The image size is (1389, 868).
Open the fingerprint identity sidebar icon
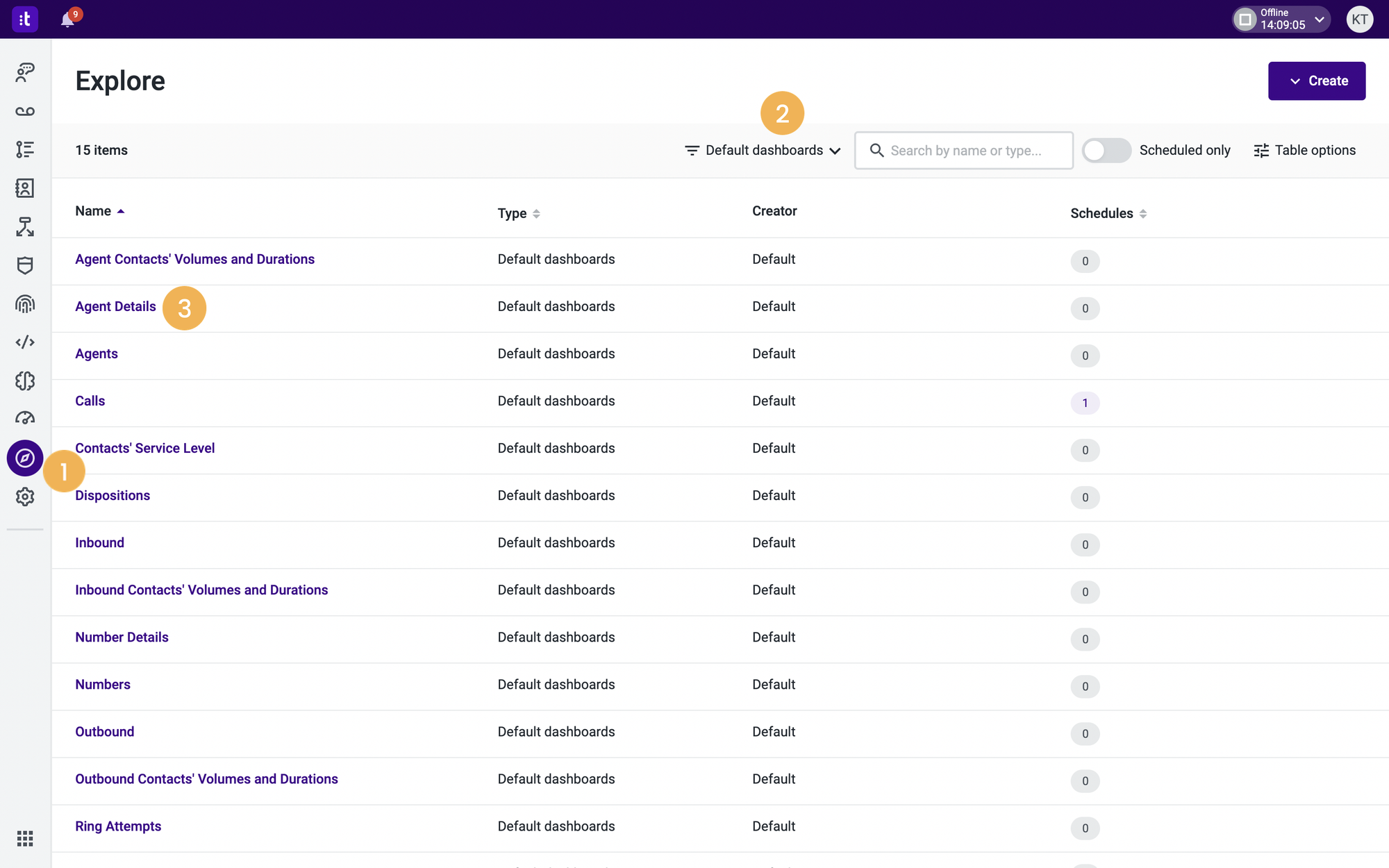point(25,303)
